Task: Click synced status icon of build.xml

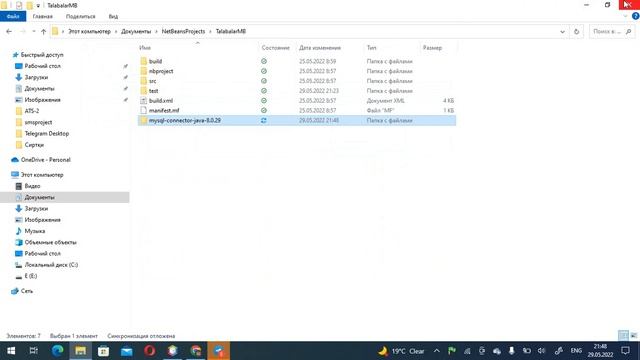Action: 264,100
